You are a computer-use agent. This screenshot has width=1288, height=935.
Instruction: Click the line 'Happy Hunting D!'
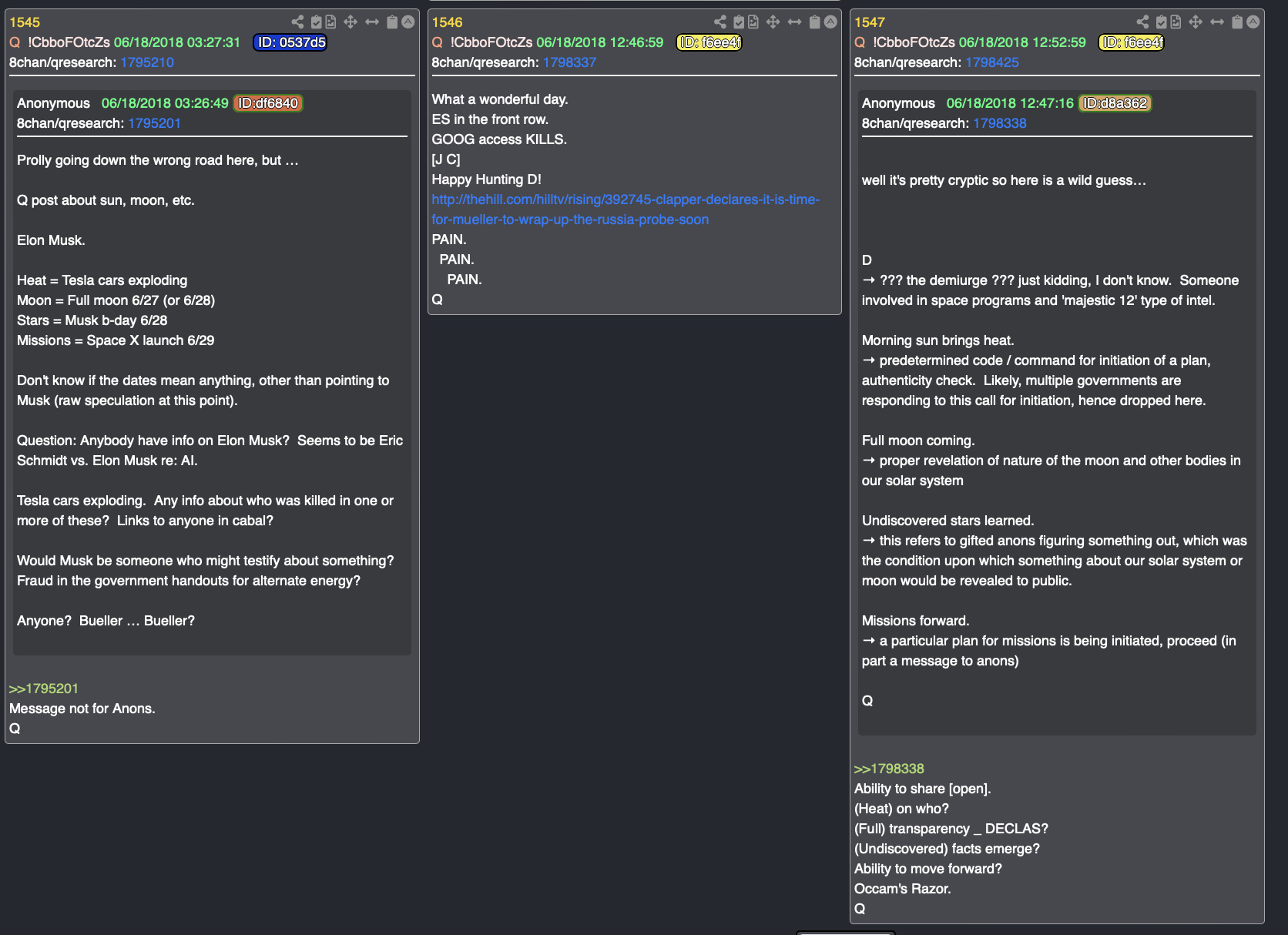(487, 179)
